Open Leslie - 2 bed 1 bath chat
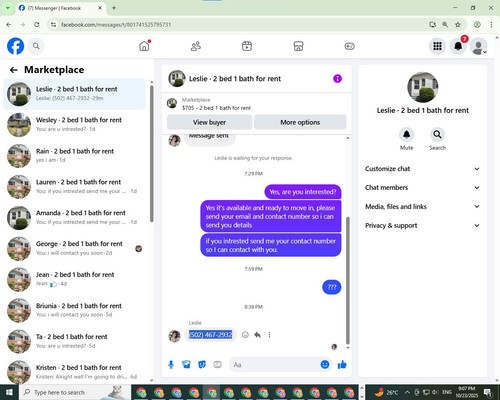 pos(74,94)
